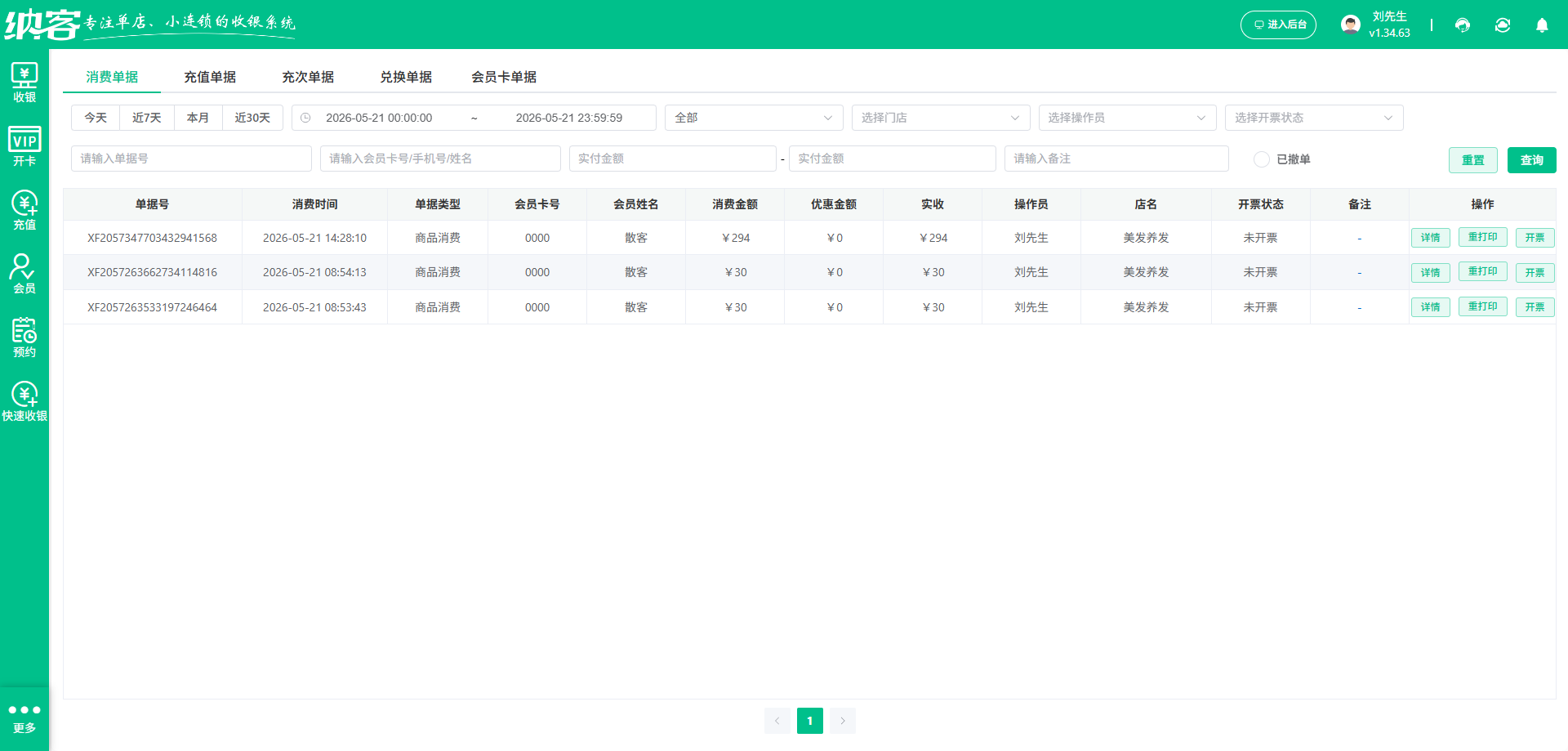The width and height of the screenshot is (1568, 751).
Task: Click order number XF2057263533197246464
Action: pos(153,307)
